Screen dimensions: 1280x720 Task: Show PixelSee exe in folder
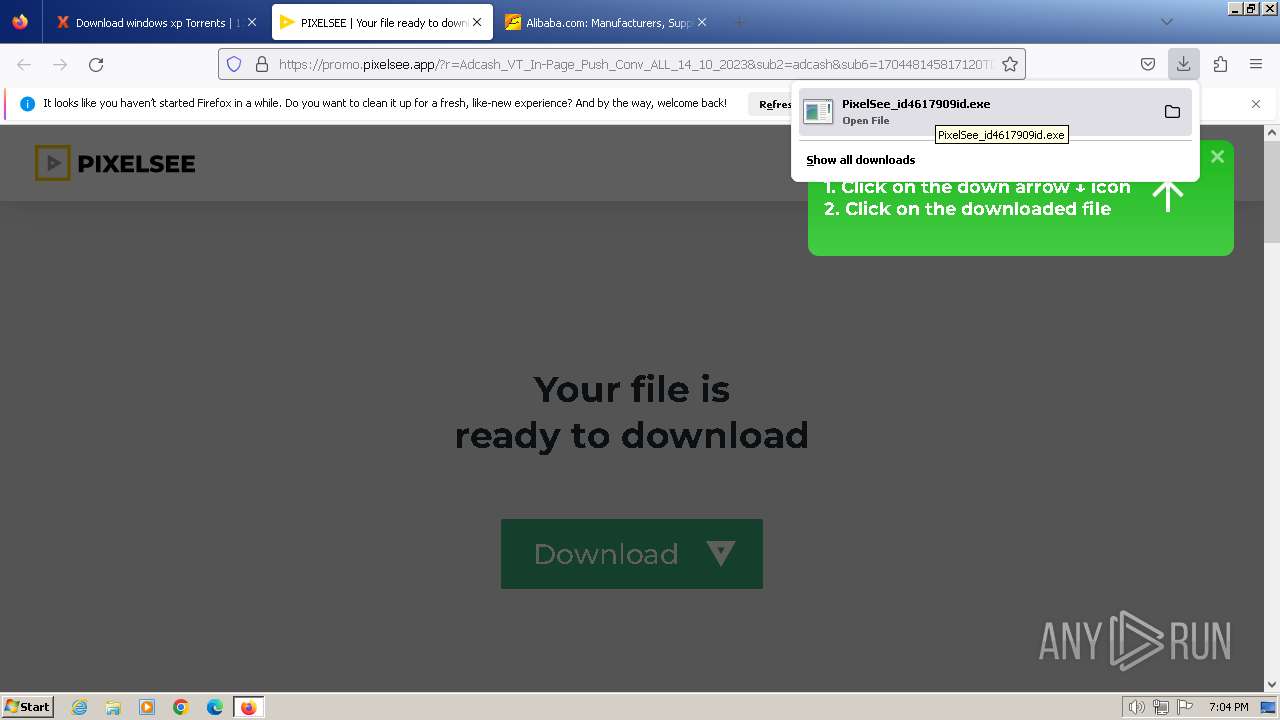click(1172, 111)
